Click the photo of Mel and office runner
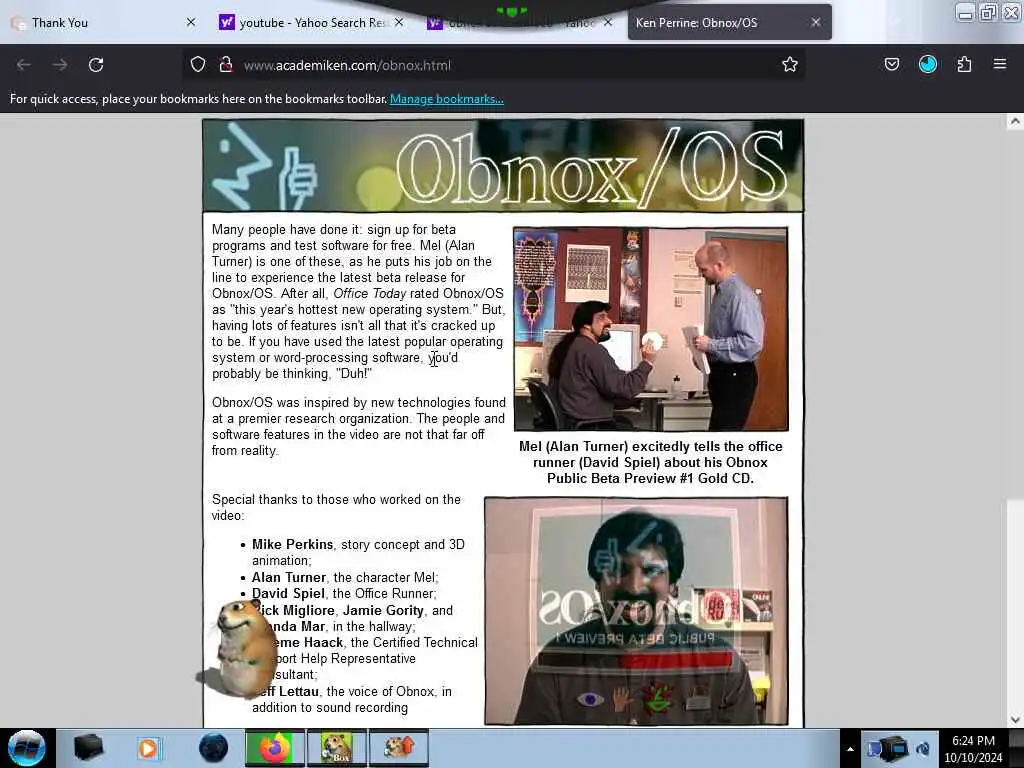This screenshot has width=1024, height=768. tap(651, 329)
